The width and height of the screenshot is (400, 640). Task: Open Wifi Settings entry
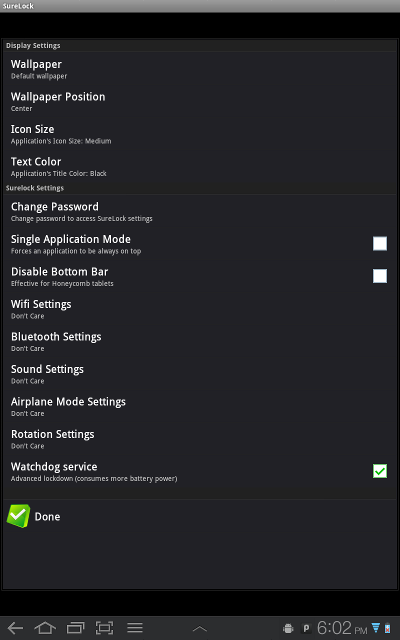pos(200,309)
